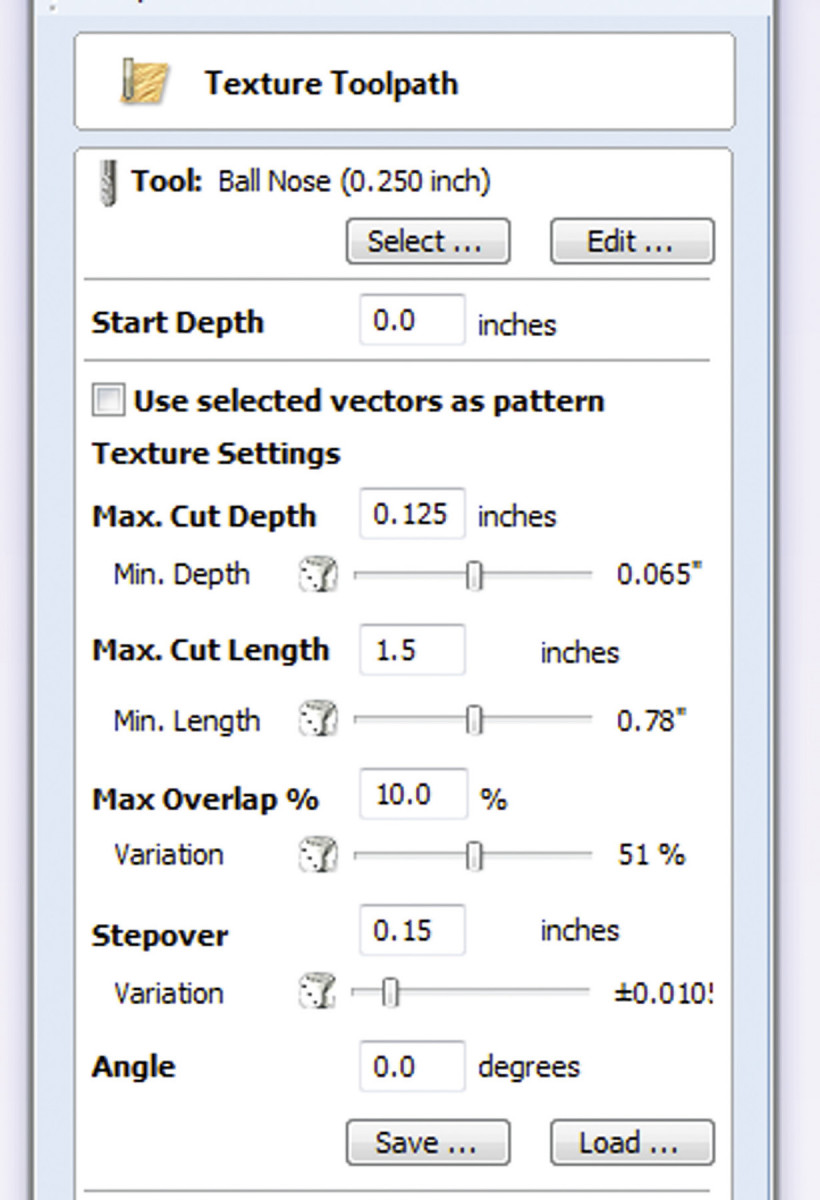The image size is (820, 1200).
Task: Click the Min. Depth slider handle
Action: 475,576
